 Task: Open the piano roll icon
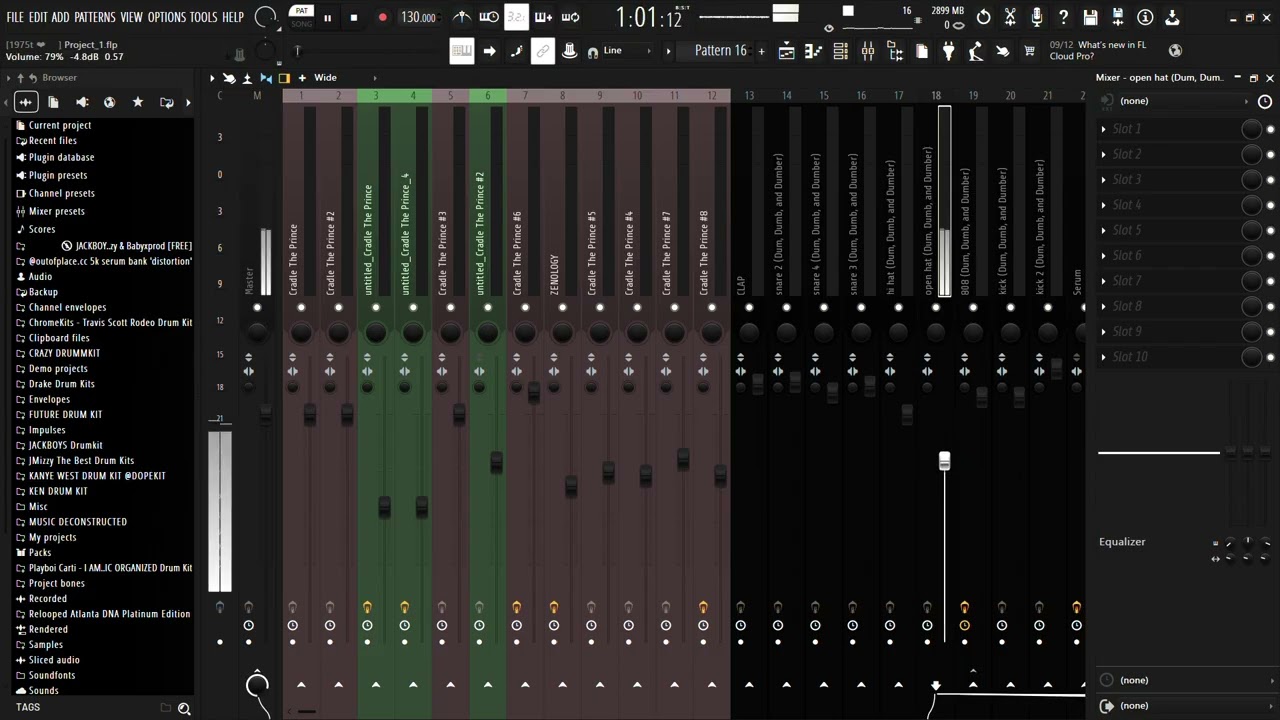pyautogui.click(x=814, y=51)
